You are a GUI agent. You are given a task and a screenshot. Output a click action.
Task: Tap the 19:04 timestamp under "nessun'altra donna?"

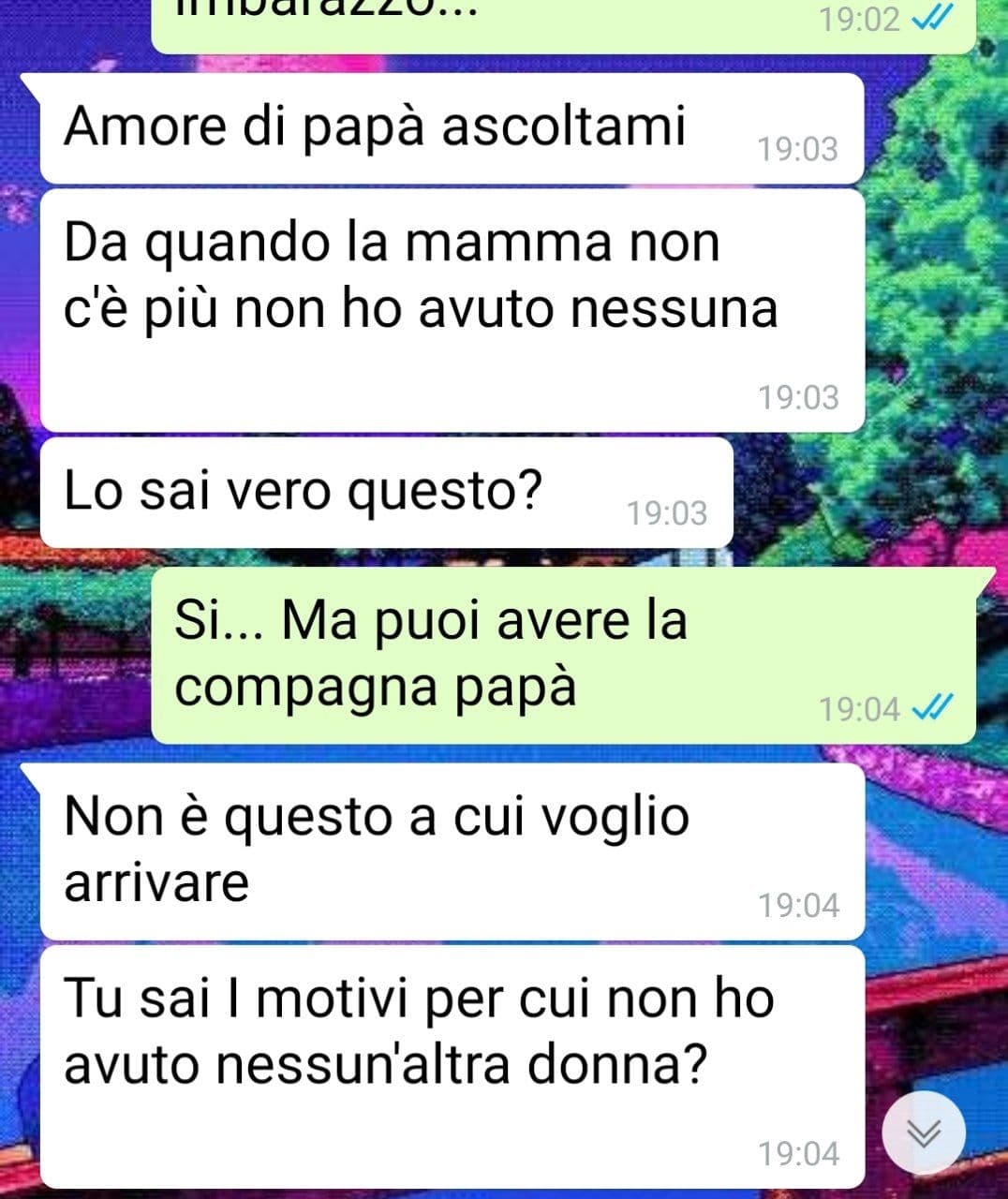pos(798,1153)
